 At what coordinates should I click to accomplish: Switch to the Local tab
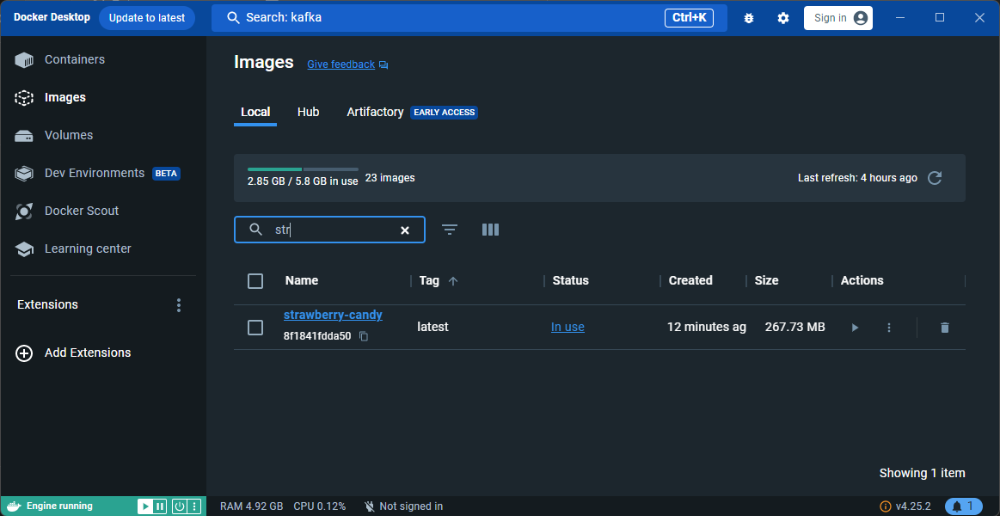(x=255, y=112)
